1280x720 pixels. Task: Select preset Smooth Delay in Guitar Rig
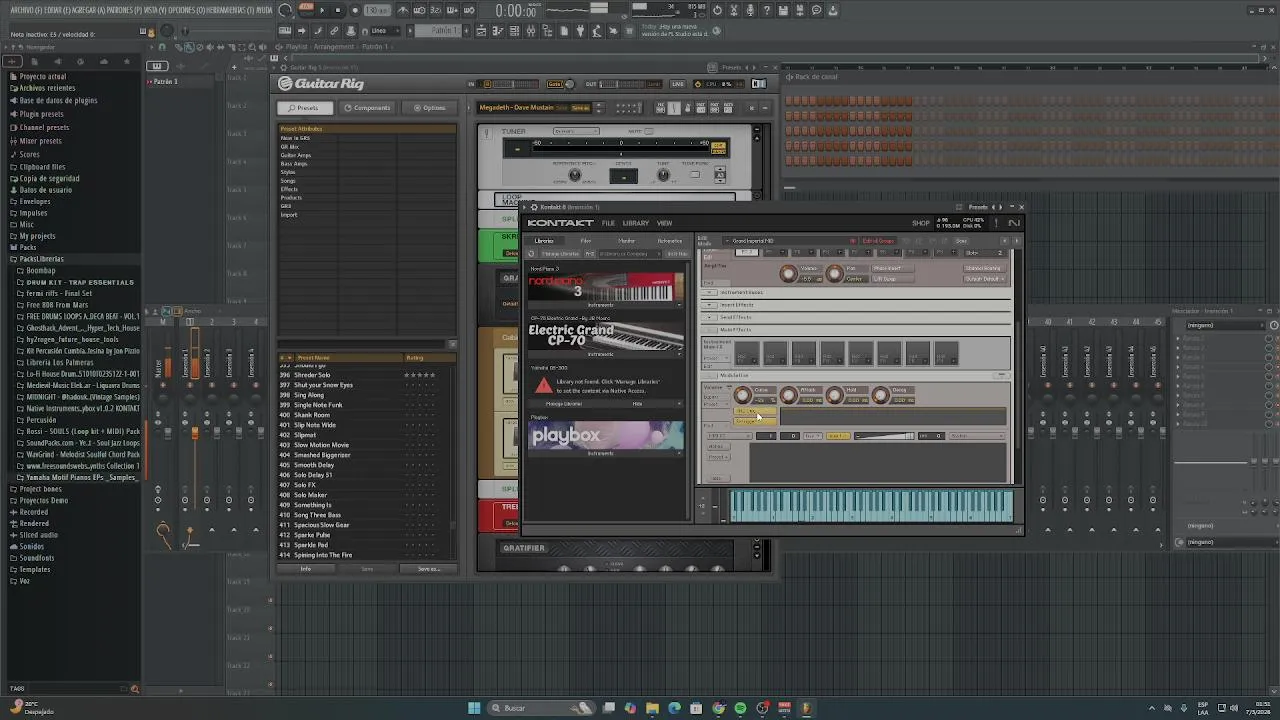pyautogui.click(x=314, y=465)
